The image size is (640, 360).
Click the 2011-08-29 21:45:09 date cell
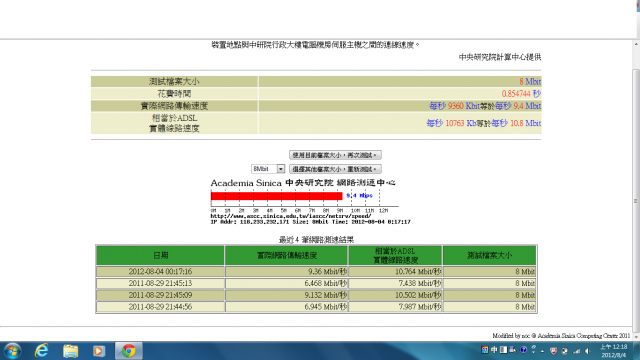click(x=160, y=295)
